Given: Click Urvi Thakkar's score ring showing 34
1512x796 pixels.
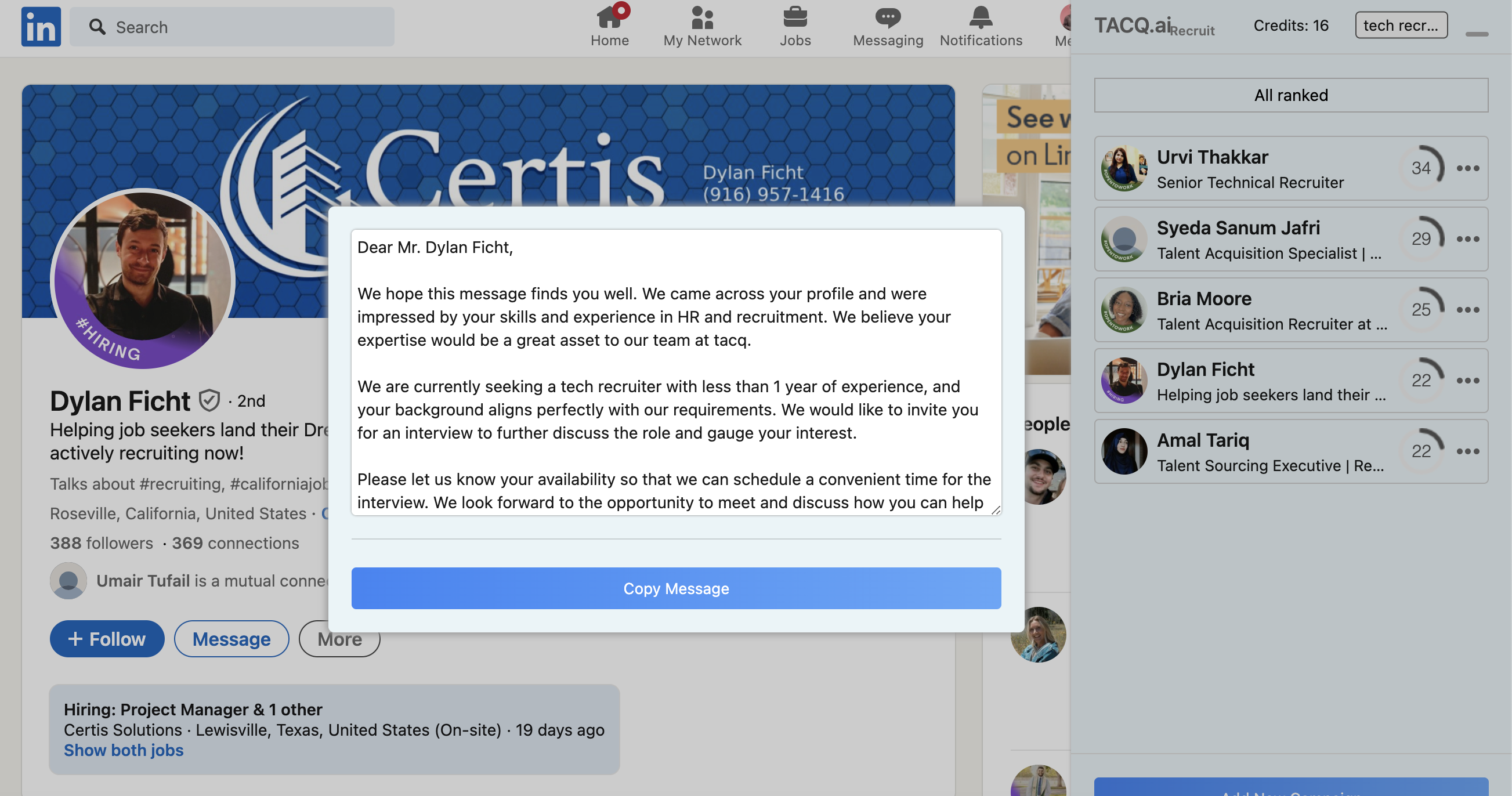Looking at the screenshot, I should point(1421,168).
